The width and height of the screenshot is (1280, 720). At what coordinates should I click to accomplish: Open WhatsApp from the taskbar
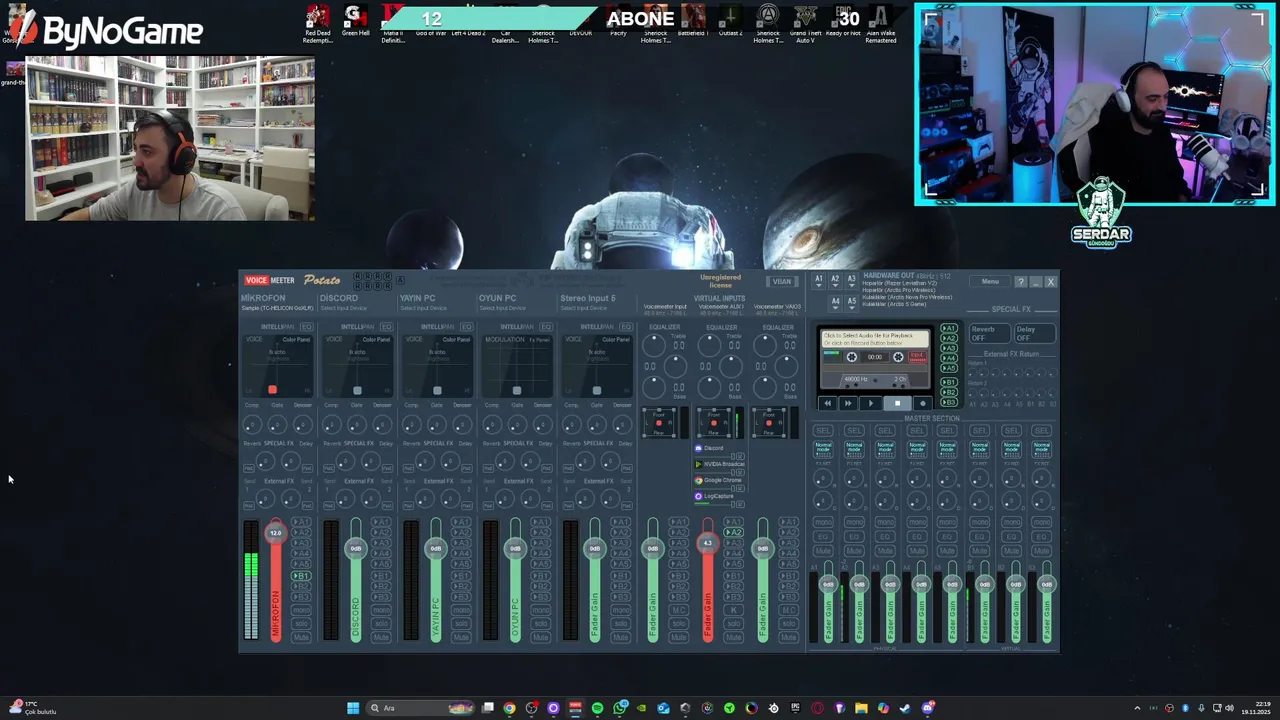point(619,708)
